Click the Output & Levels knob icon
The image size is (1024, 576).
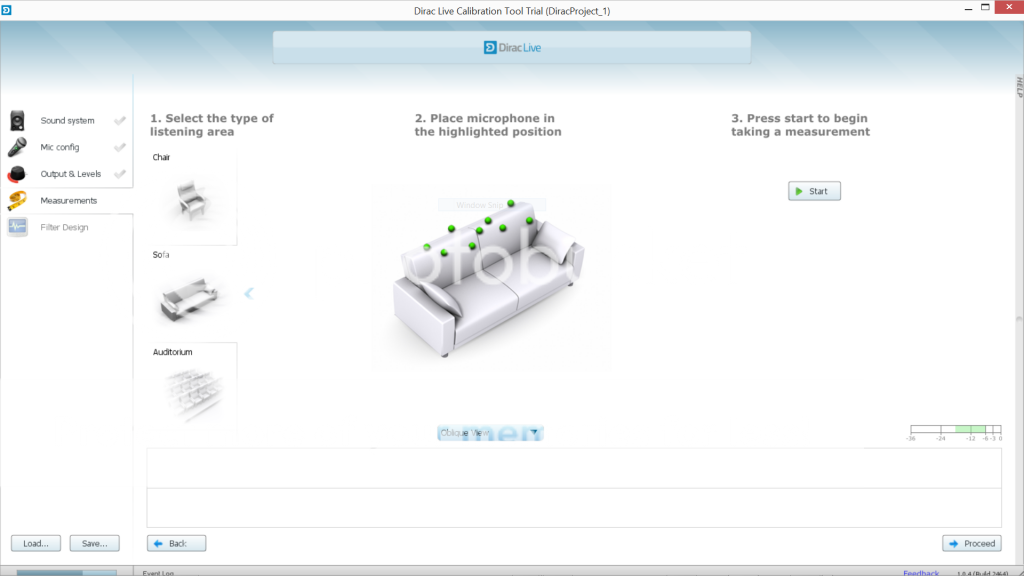click(x=17, y=174)
